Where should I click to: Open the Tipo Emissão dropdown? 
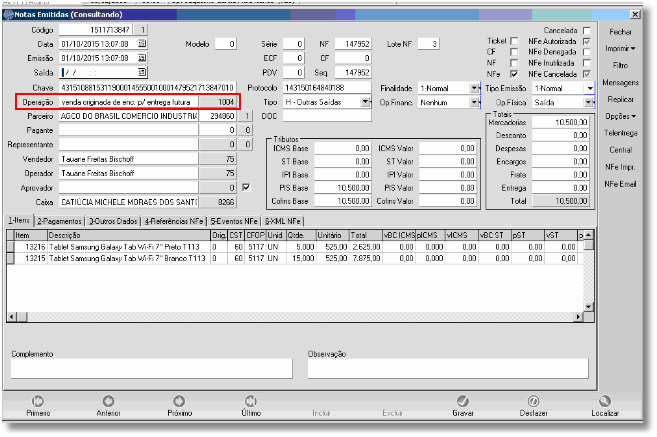click(x=590, y=88)
